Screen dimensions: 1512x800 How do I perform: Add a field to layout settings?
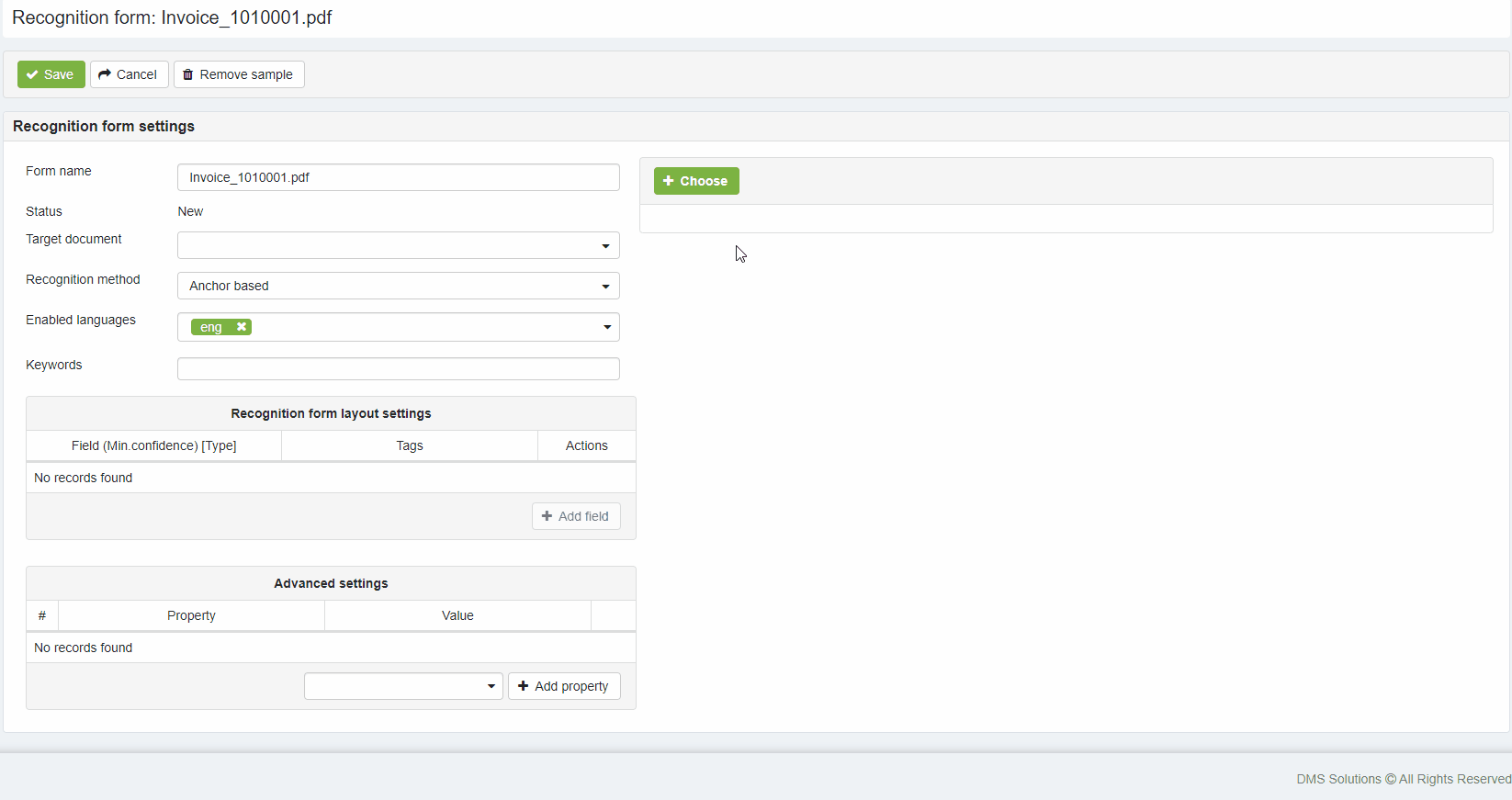tap(576, 516)
